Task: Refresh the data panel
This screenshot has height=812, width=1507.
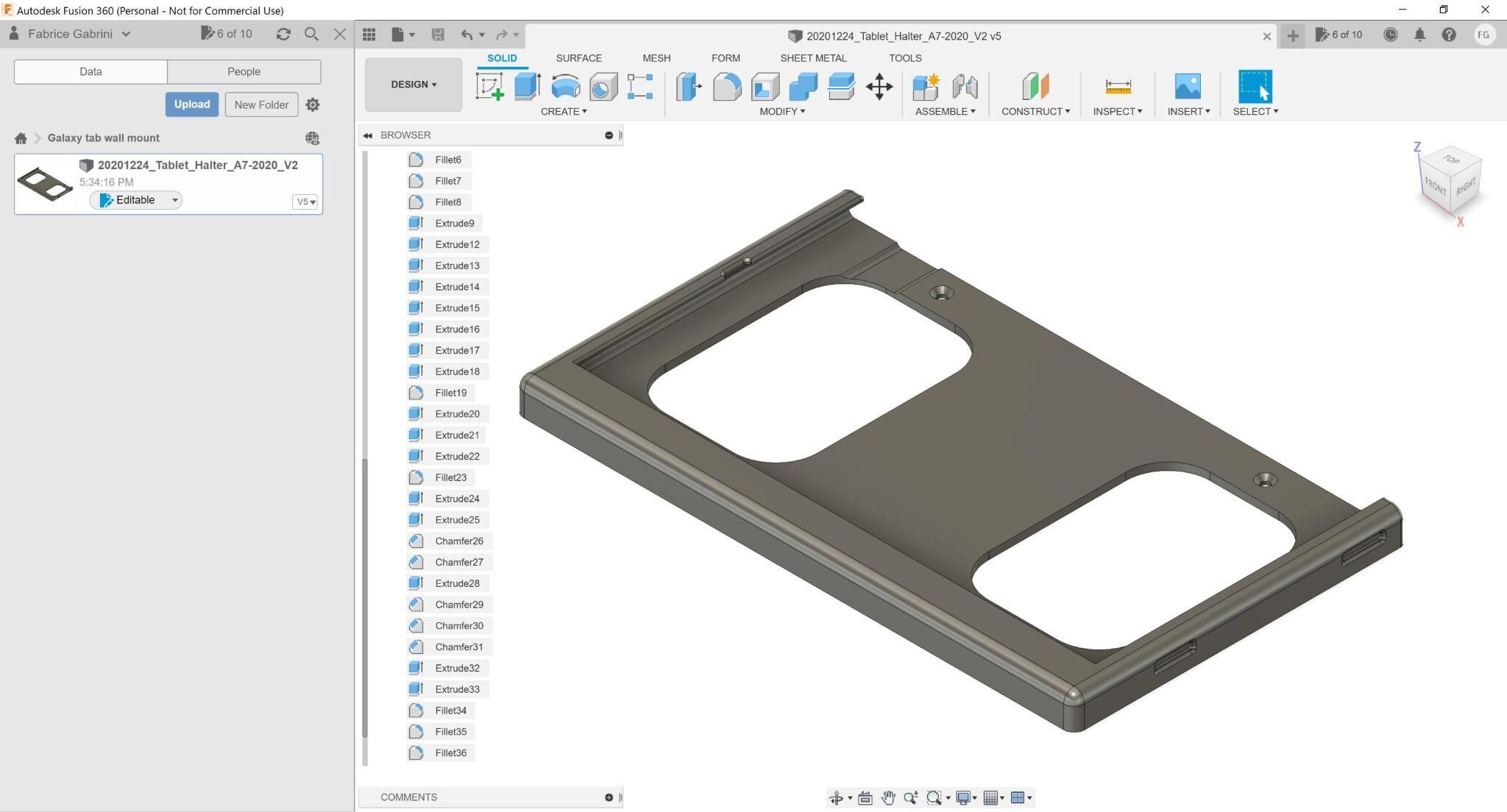Action: (x=283, y=34)
